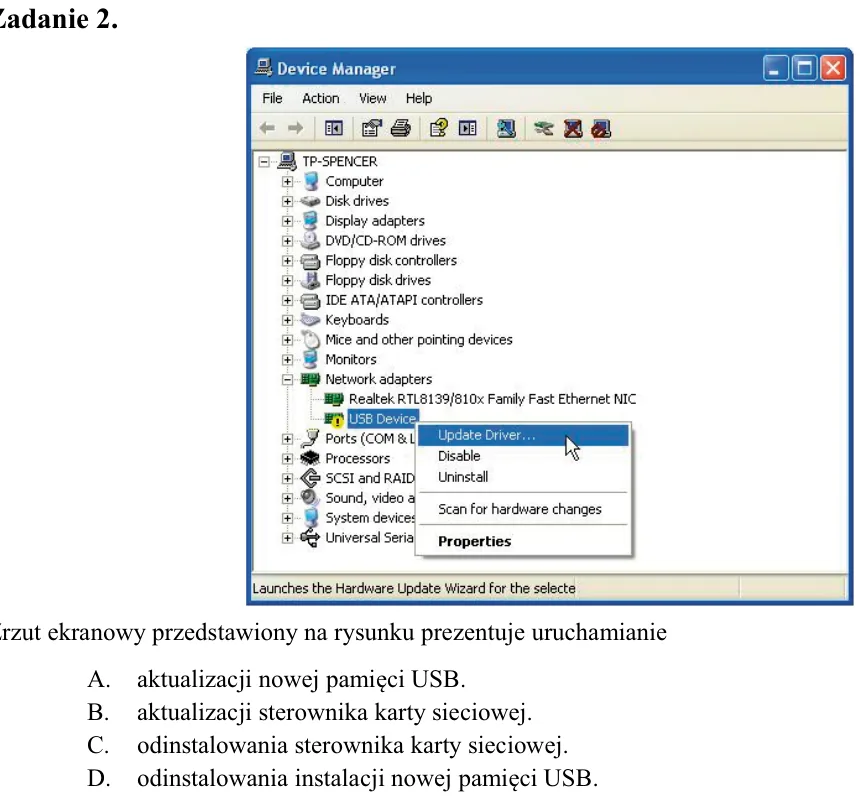This screenshot has width=862, height=800.
Task: Click the Properties toolbar icon
Action: click(372, 129)
